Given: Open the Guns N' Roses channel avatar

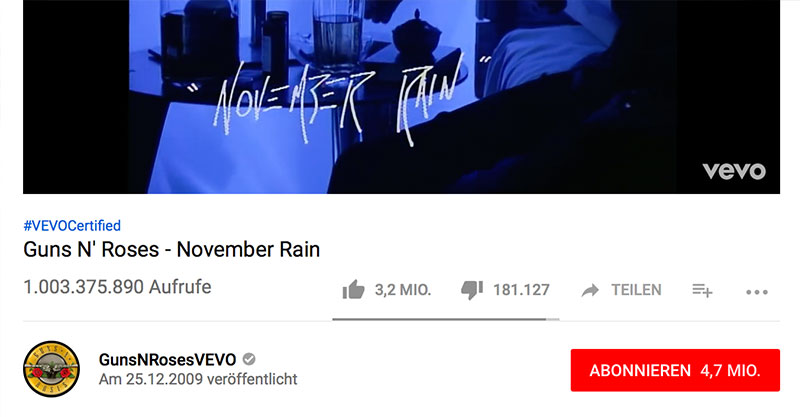Looking at the screenshot, I should [52, 369].
